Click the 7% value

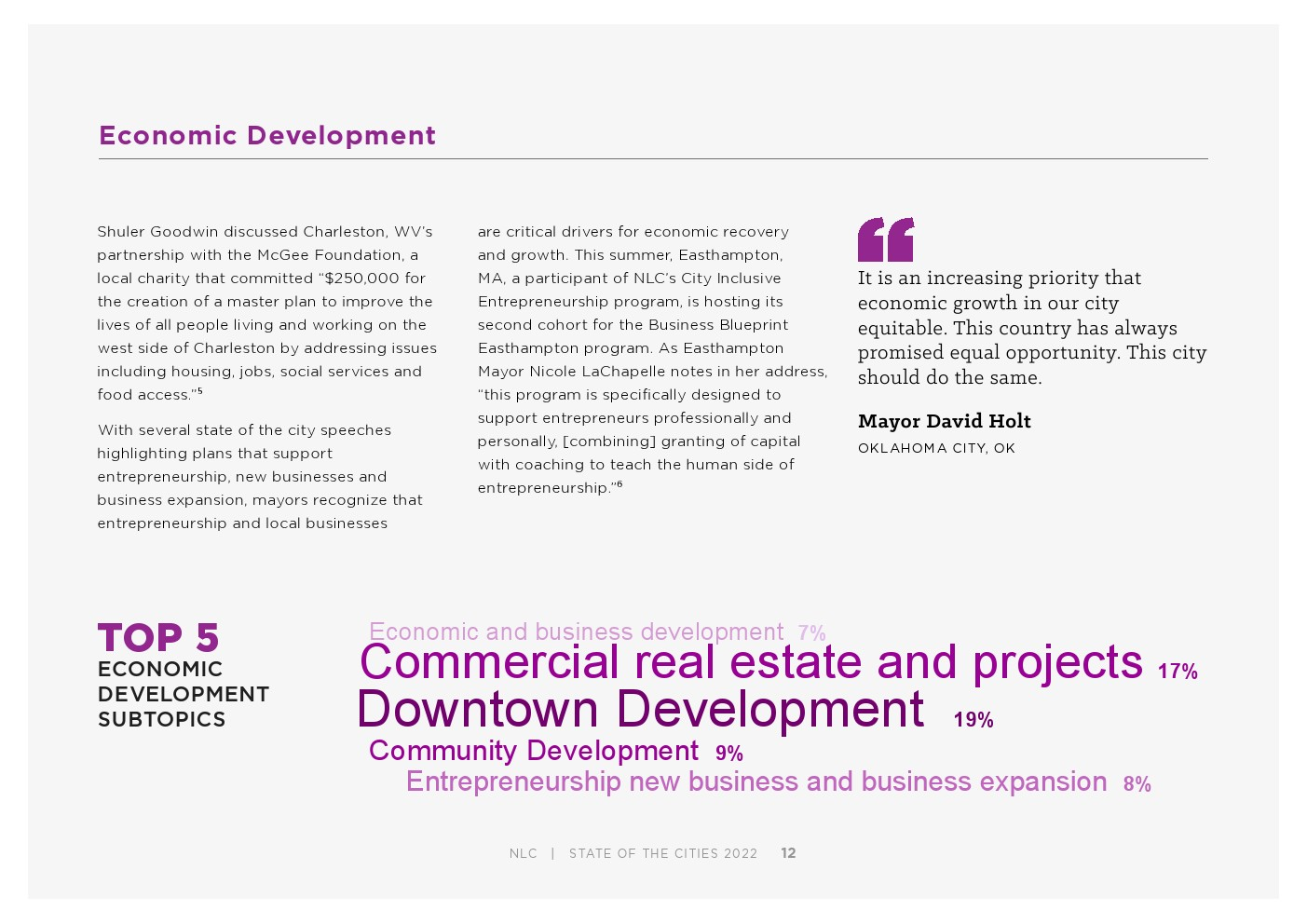click(811, 633)
